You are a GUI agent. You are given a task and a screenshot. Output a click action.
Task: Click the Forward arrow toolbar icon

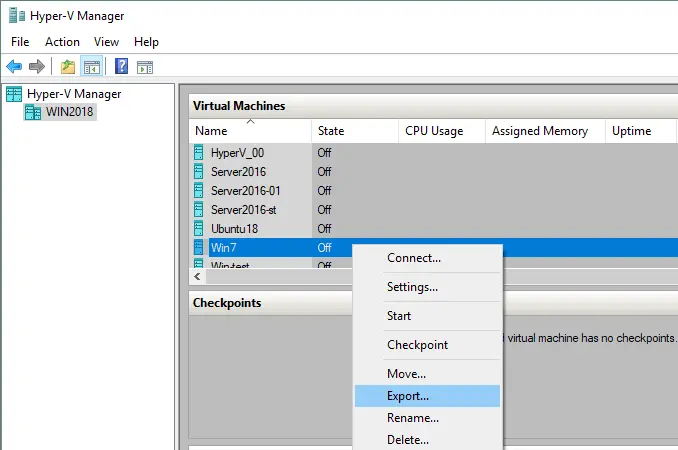(x=37, y=67)
